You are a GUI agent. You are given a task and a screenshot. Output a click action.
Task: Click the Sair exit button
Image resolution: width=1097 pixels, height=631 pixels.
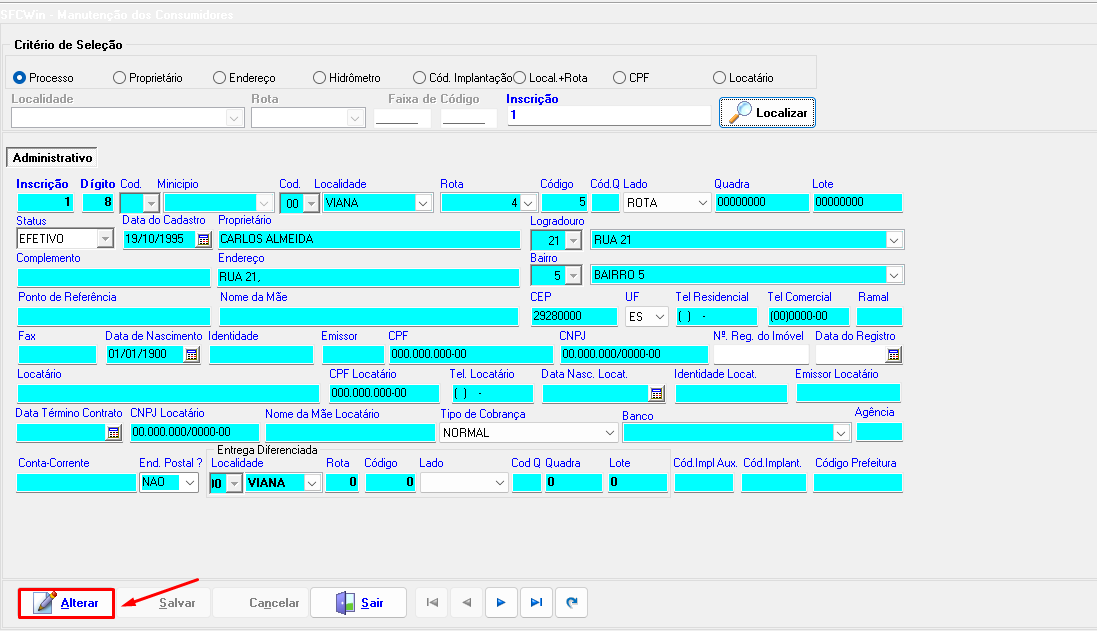click(358, 603)
